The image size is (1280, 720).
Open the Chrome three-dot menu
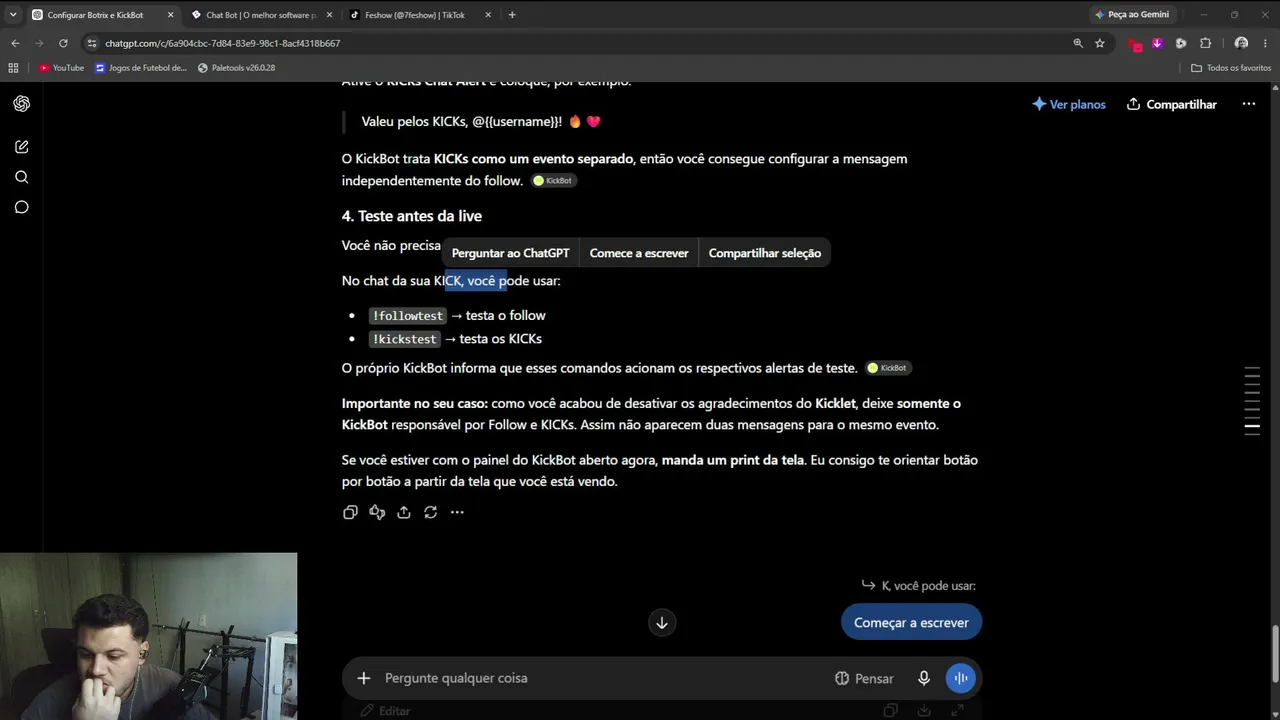(1264, 43)
